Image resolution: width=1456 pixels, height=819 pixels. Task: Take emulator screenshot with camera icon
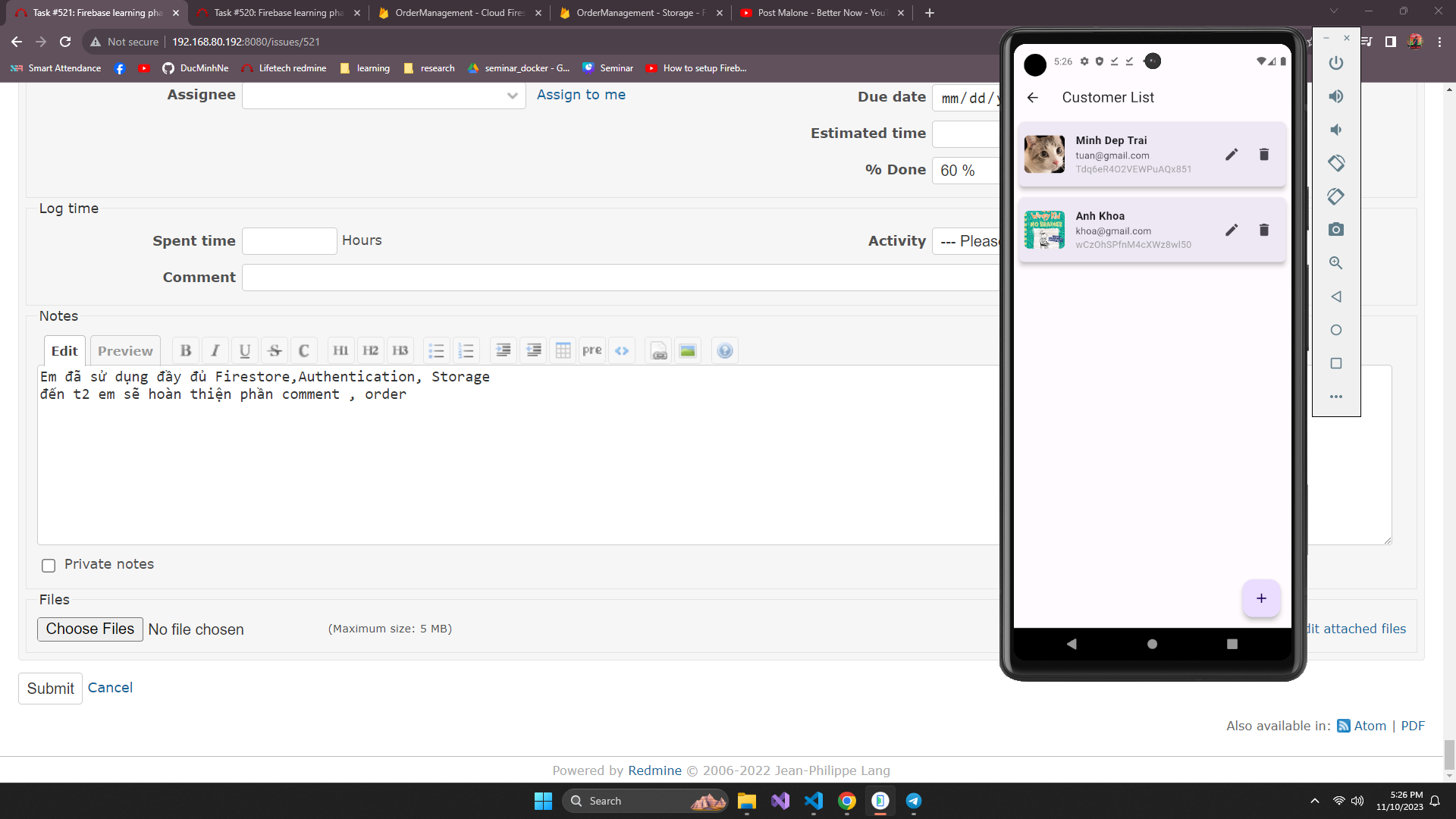(1336, 229)
